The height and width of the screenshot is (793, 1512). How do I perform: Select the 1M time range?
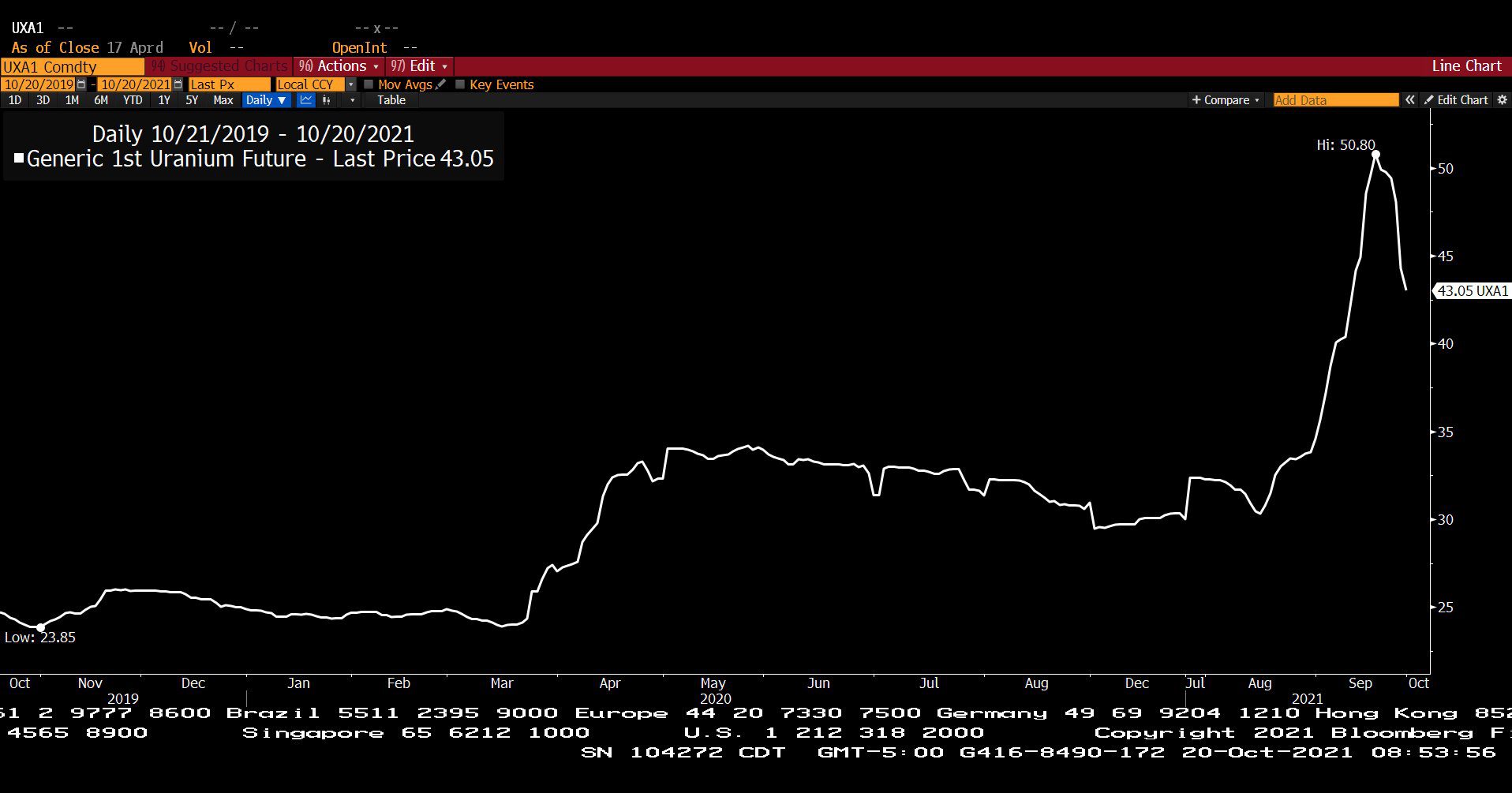pyautogui.click(x=72, y=100)
